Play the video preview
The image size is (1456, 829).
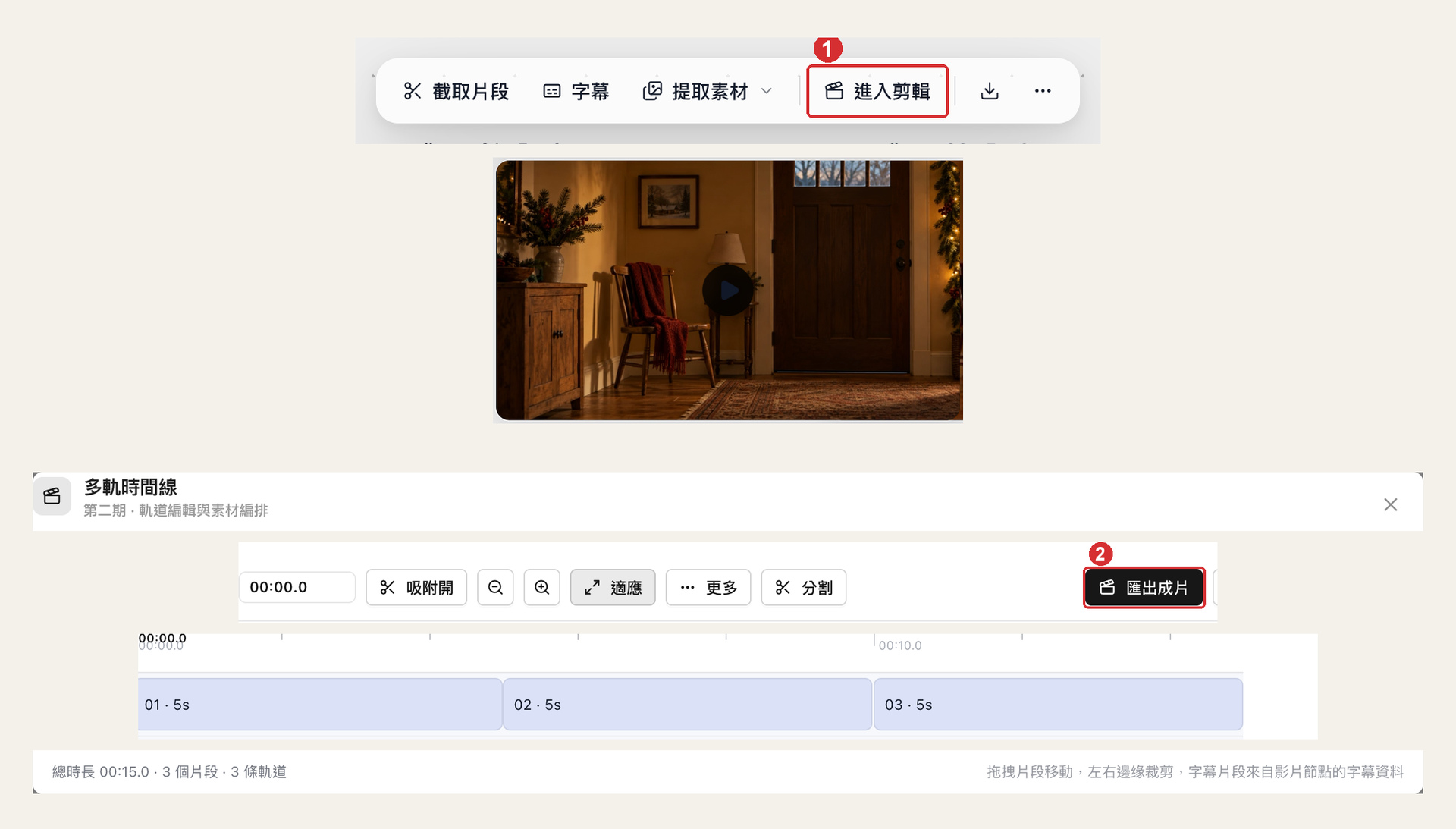(727, 290)
